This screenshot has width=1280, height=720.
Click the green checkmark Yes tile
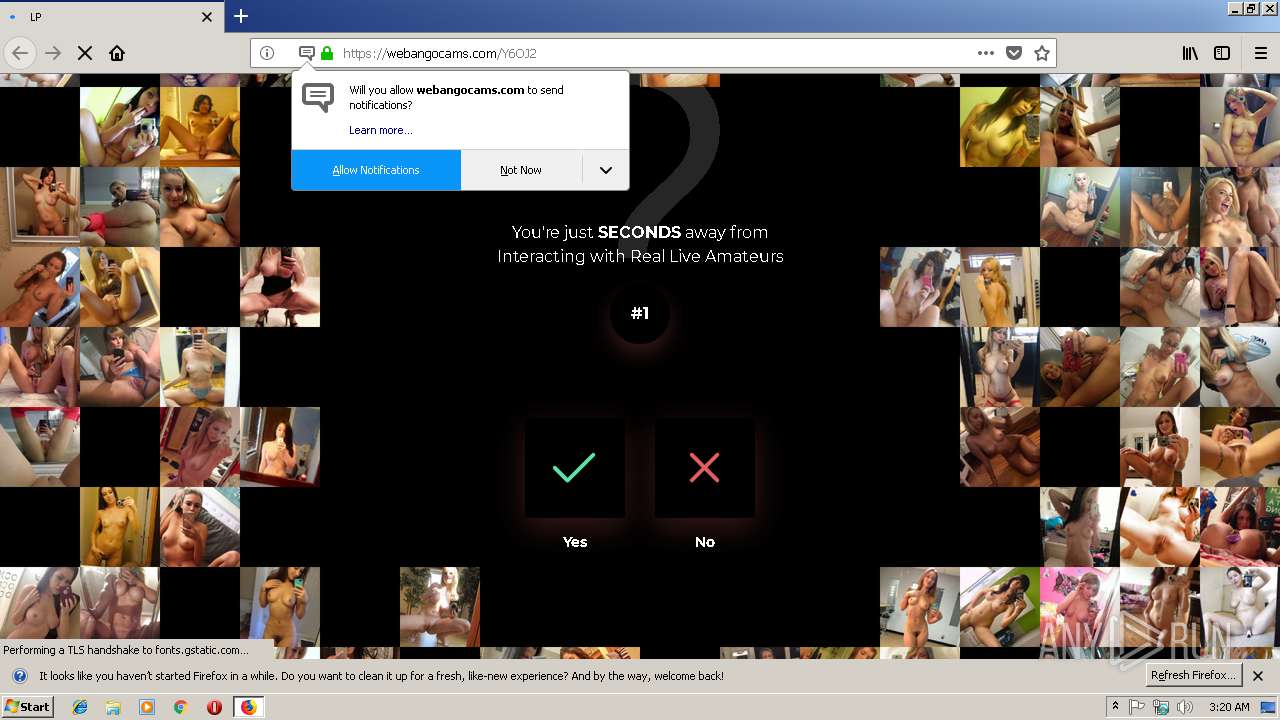pos(575,467)
